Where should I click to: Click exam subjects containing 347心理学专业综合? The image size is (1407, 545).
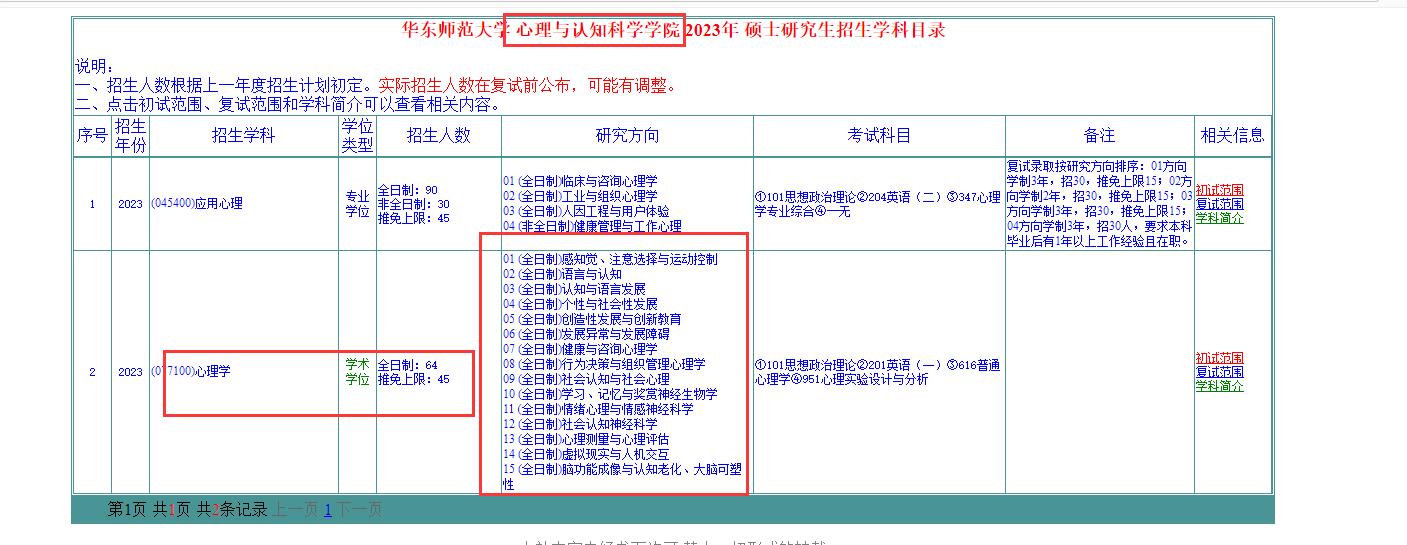(x=878, y=204)
